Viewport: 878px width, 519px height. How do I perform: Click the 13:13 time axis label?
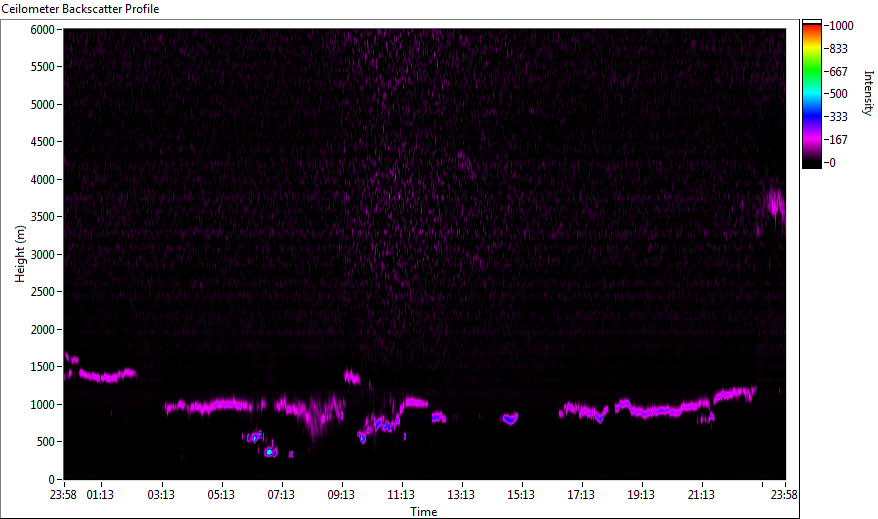461,495
